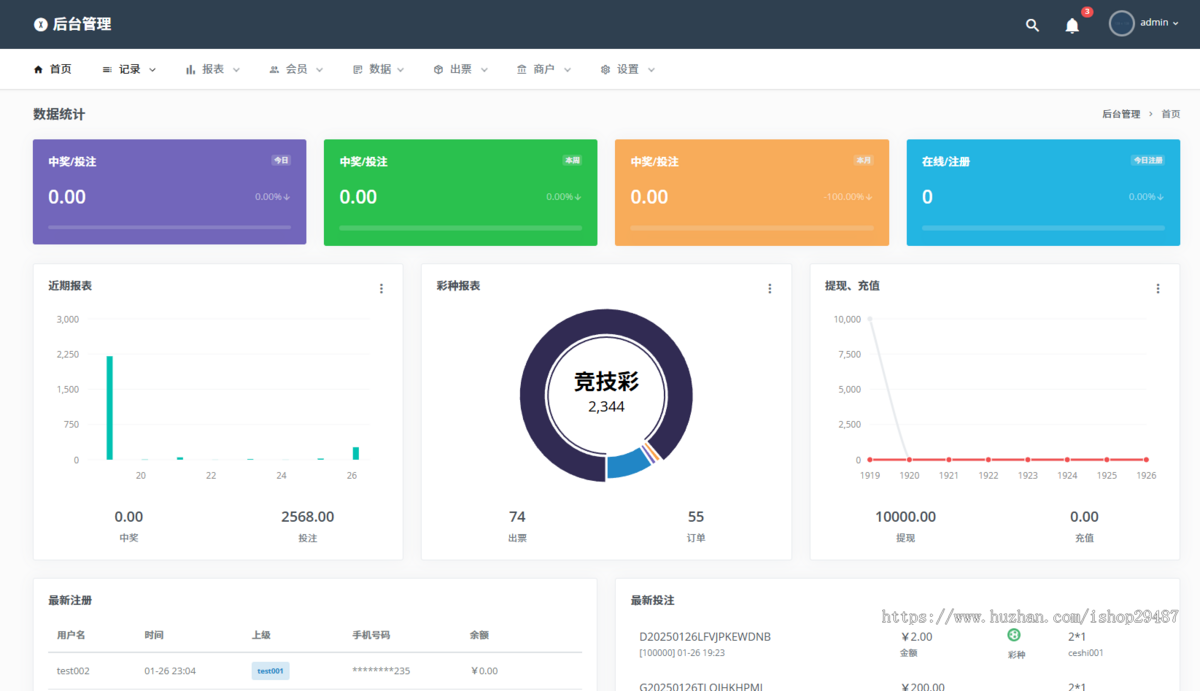Click the 后台管理 breadcrumb link
1200x691 pixels.
1121,114
